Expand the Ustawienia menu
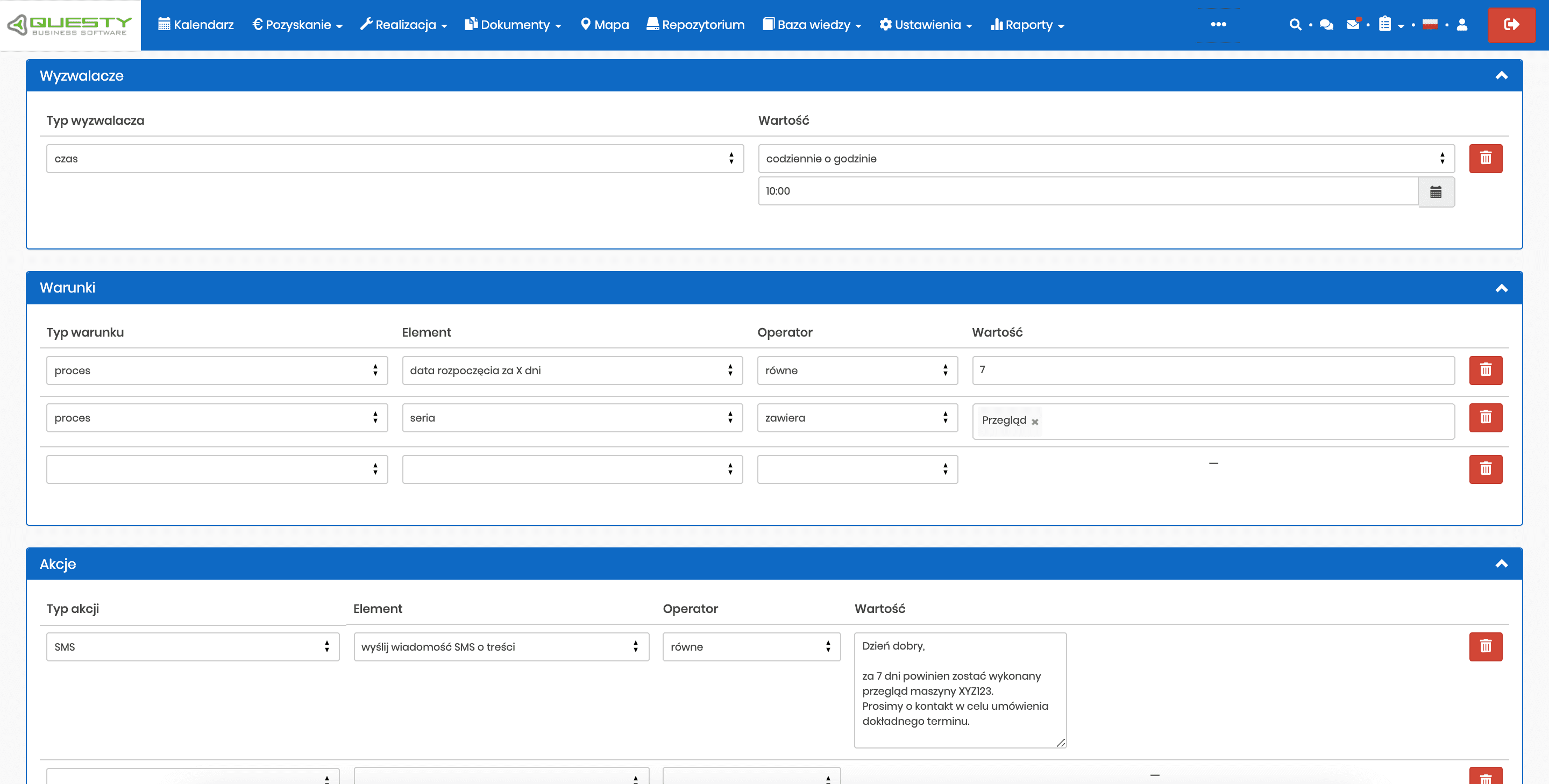Image resolution: width=1549 pixels, height=784 pixels. tap(926, 25)
